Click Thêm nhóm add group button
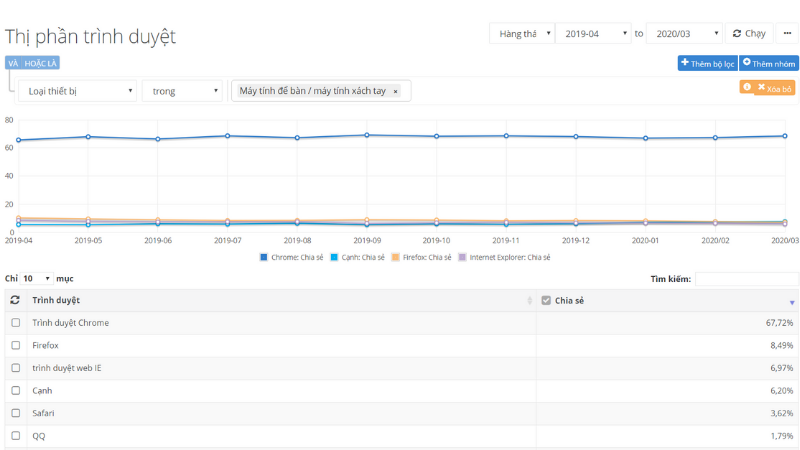This screenshot has width=800, height=450. coord(769,63)
